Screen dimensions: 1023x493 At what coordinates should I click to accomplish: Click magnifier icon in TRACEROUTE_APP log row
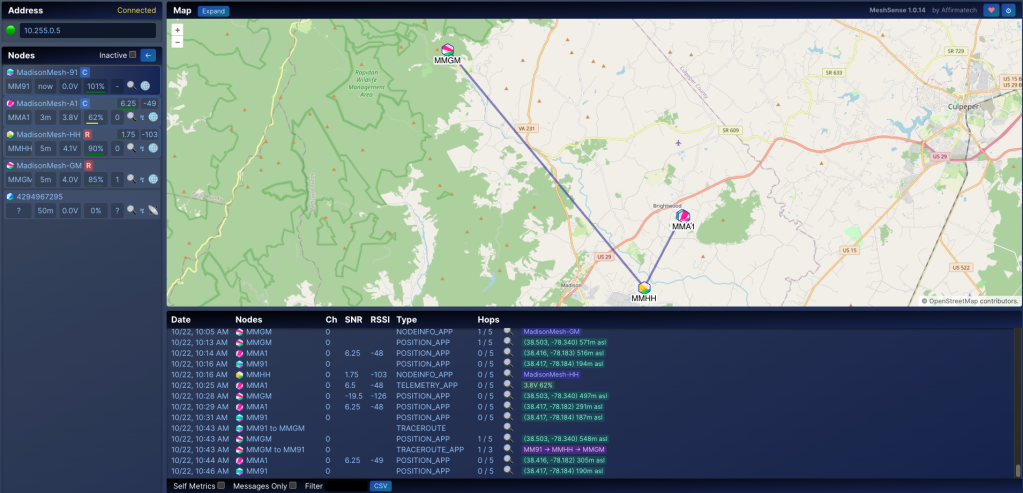pos(508,450)
